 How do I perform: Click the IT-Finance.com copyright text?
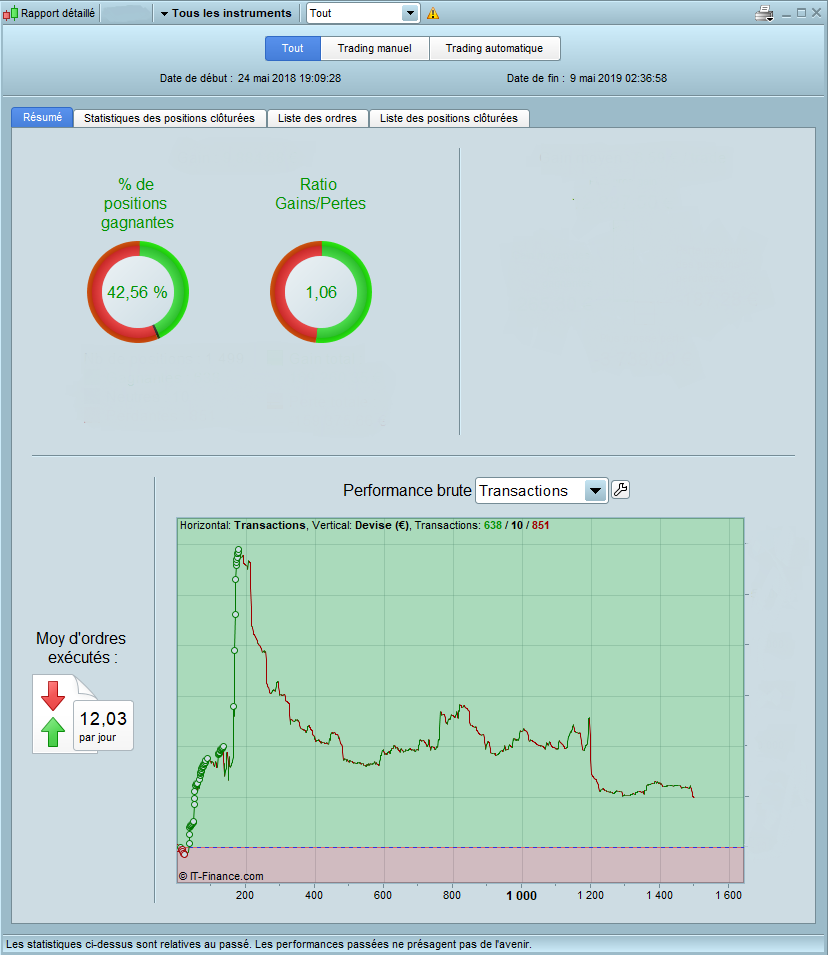221,876
